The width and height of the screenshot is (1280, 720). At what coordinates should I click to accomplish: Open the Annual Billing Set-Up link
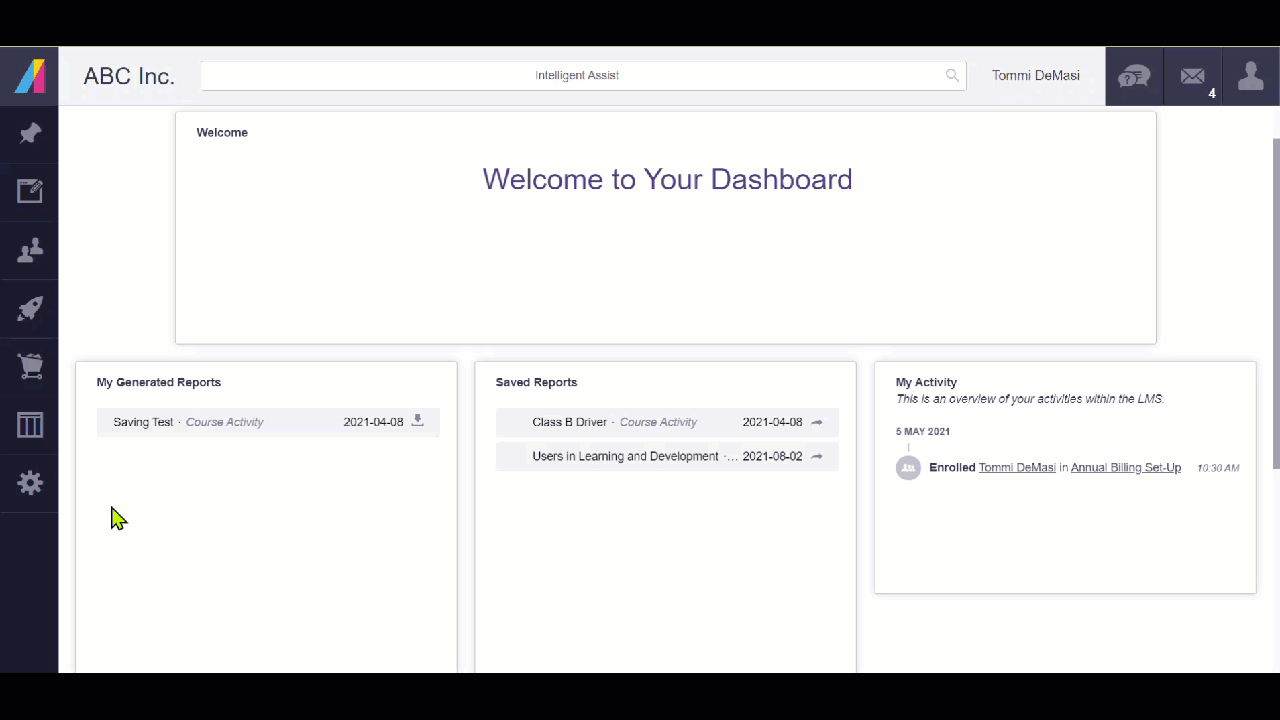click(1125, 467)
